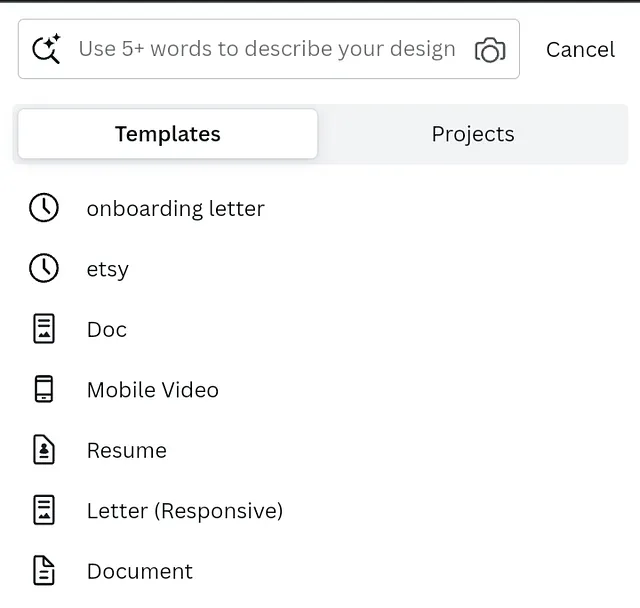Switch to the Projects tab
Screen dimensions: 640x608
tap(473, 134)
